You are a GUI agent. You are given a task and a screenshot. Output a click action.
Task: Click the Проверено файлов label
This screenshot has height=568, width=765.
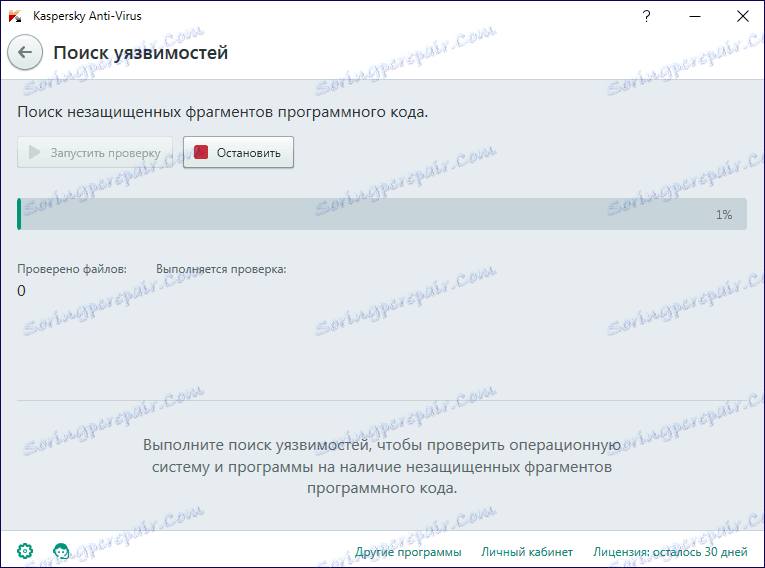[72, 269]
